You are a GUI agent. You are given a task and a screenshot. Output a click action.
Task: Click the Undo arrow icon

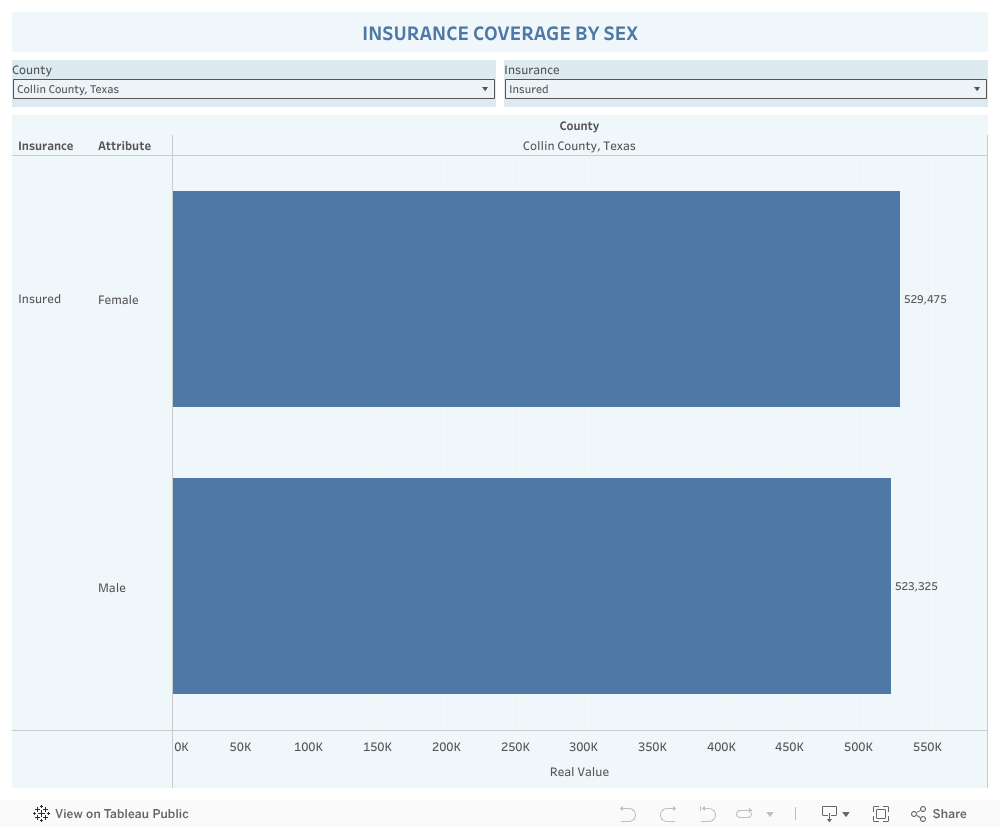(628, 814)
